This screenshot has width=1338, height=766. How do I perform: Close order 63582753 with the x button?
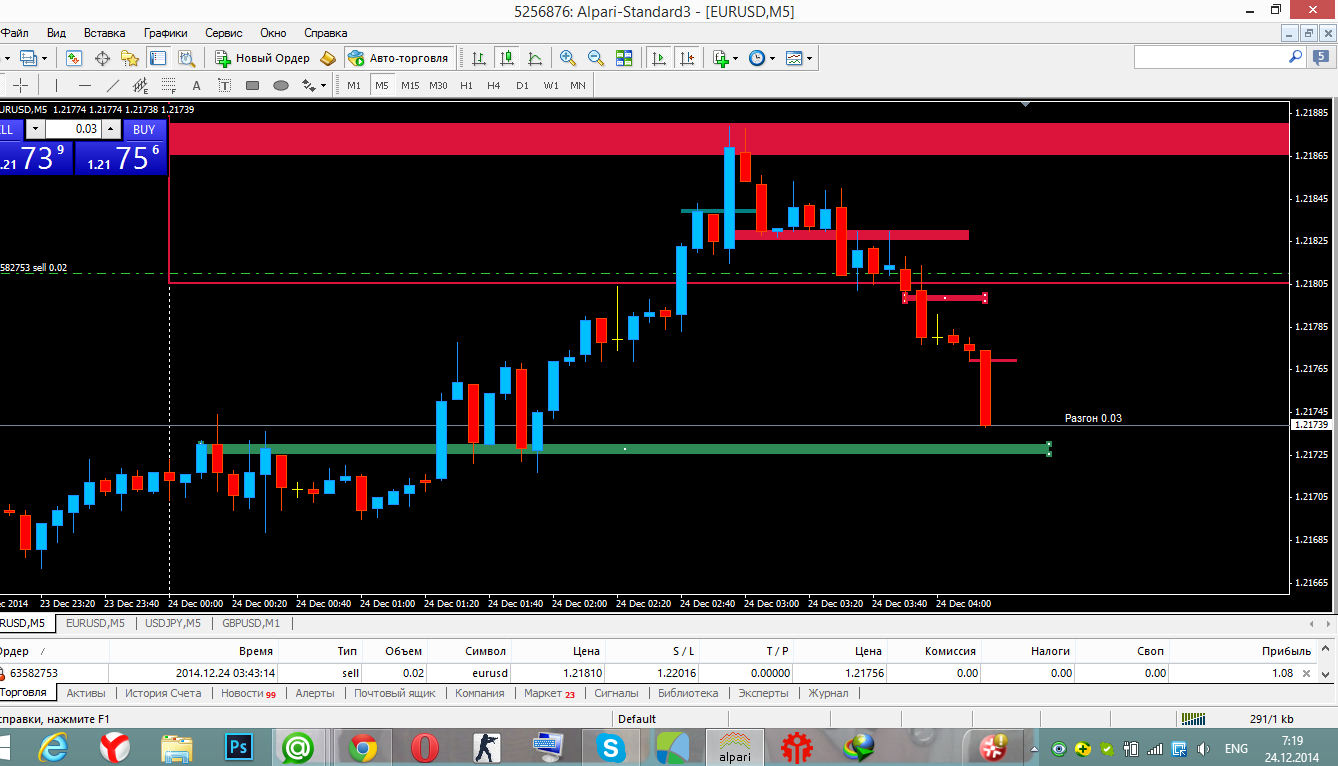[1305, 673]
